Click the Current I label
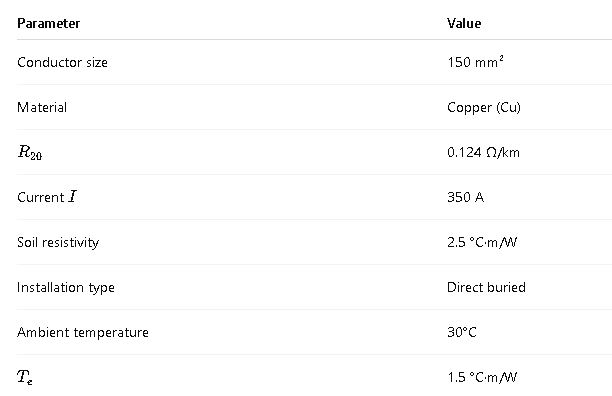 pos(47,197)
